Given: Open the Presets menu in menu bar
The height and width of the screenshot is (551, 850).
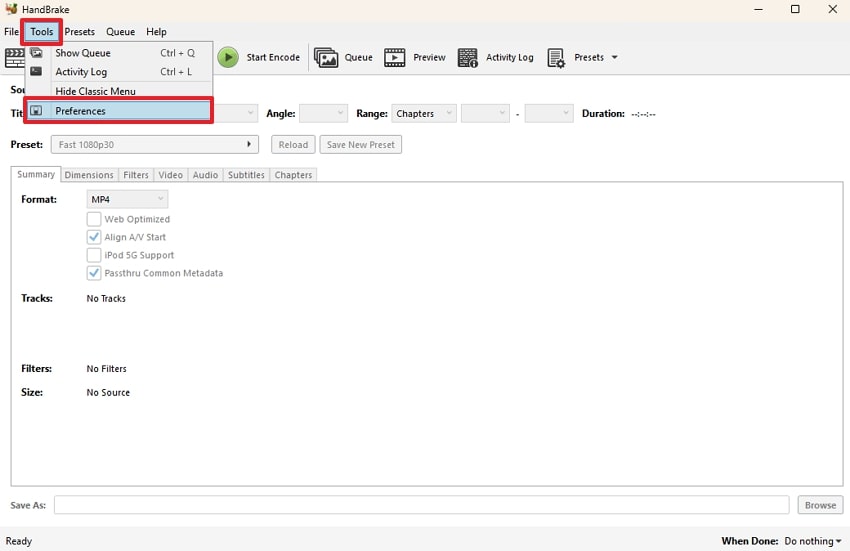Looking at the screenshot, I should tap(79, 31).
